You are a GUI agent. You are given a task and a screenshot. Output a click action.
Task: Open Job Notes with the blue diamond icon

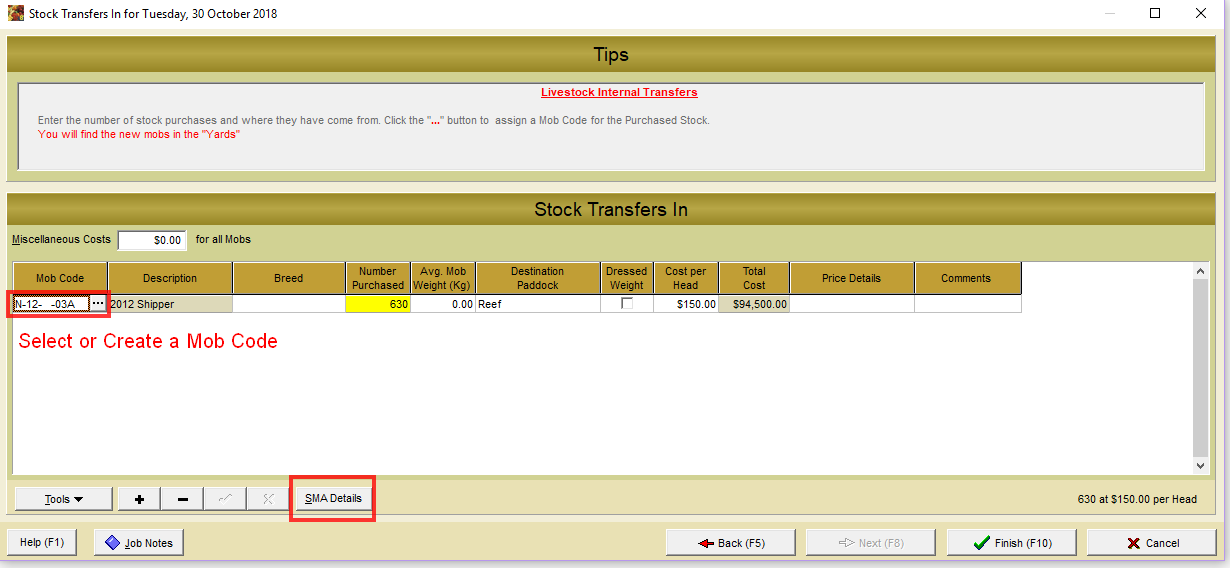(139, 543)
